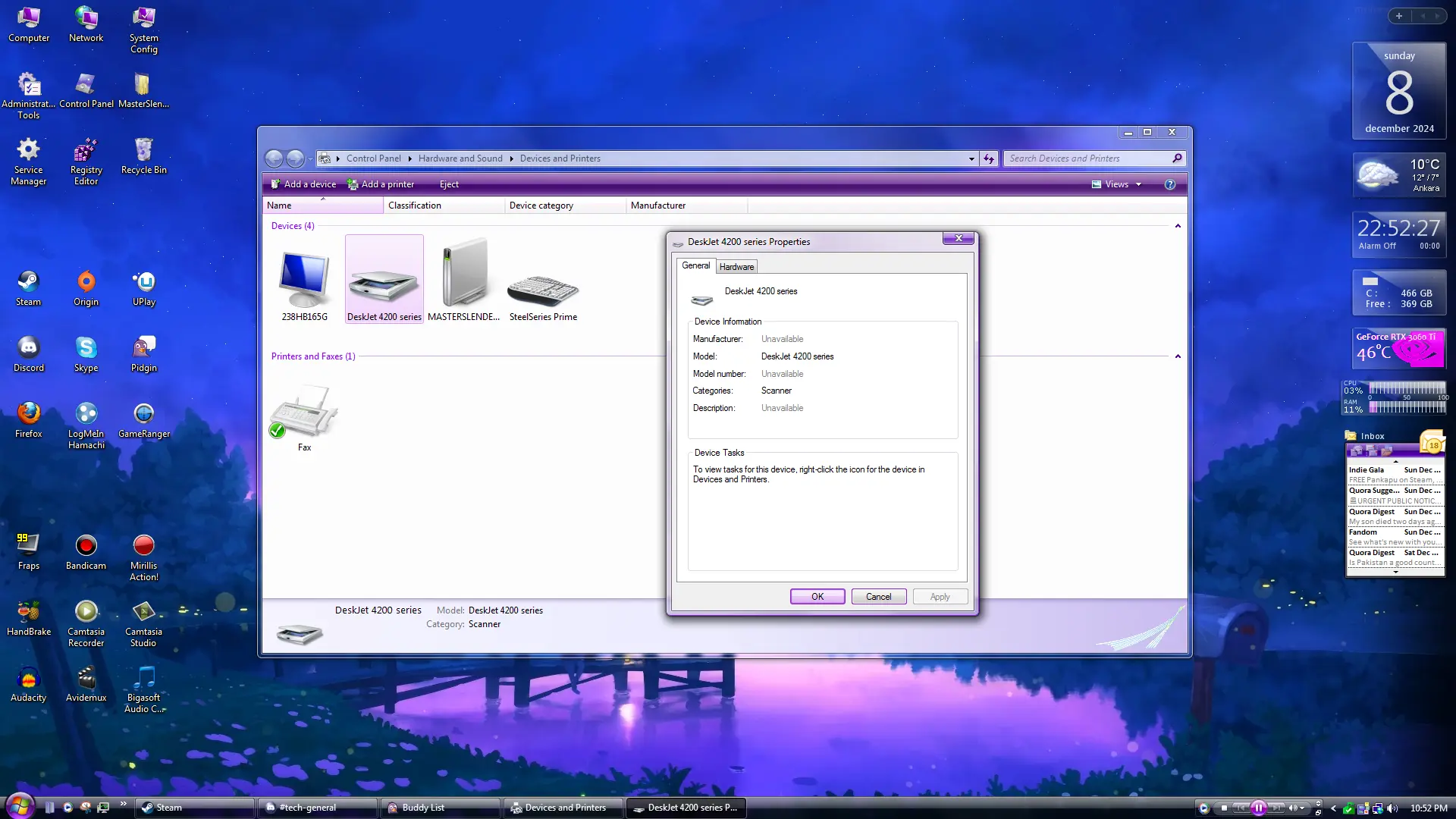Open the Recycle Bin

(x=144, y=157)
